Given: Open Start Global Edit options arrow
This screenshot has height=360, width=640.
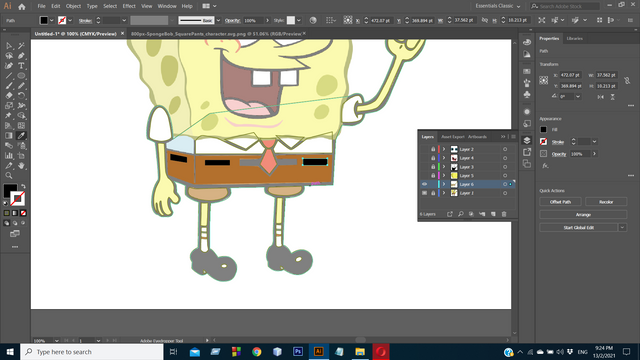Looking at the screenshot, I should 622,227.
